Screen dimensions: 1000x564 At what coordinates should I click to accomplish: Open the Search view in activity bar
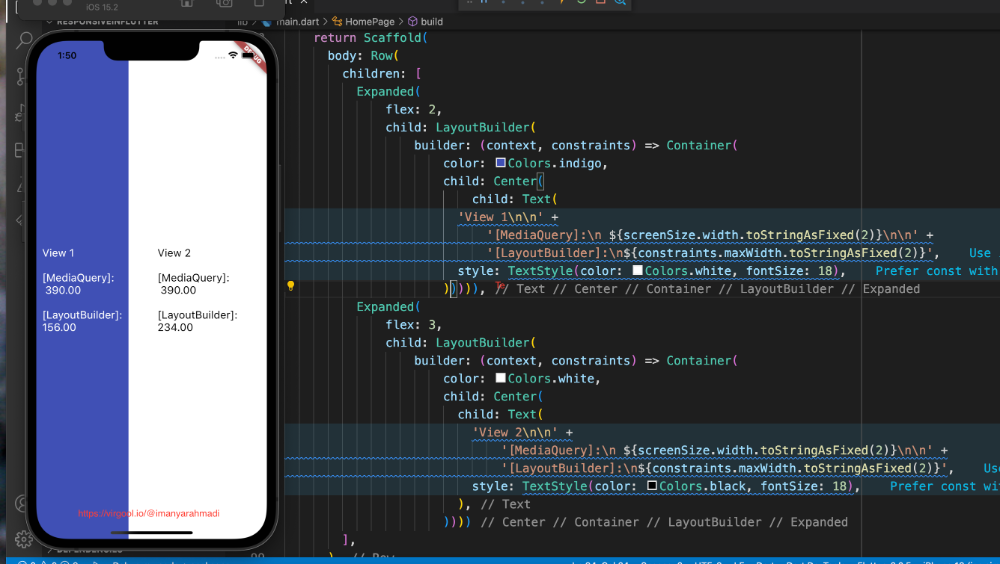point(24,41)
